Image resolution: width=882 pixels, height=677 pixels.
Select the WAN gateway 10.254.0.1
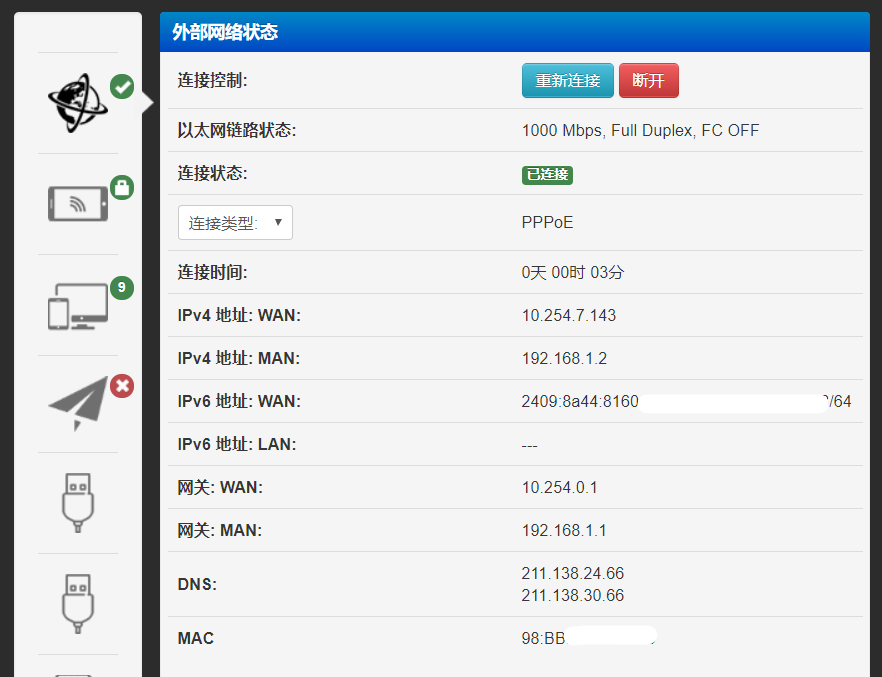pyautogui.click(x=560, y=488)
